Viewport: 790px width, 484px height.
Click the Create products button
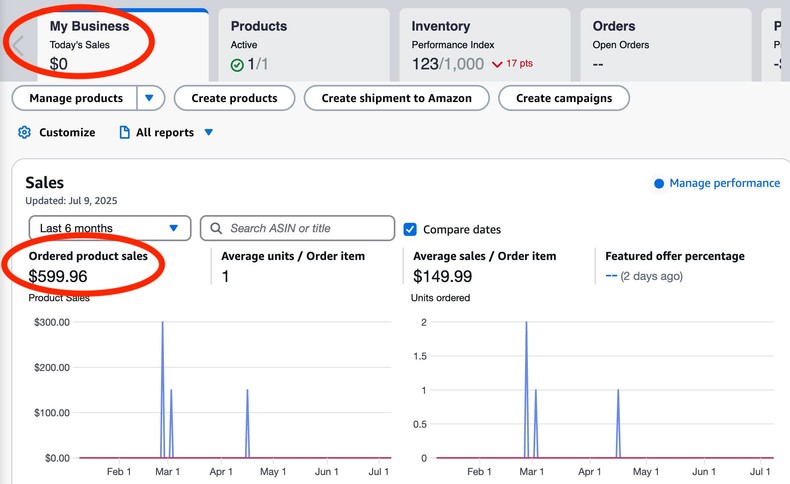click(233, 98)
